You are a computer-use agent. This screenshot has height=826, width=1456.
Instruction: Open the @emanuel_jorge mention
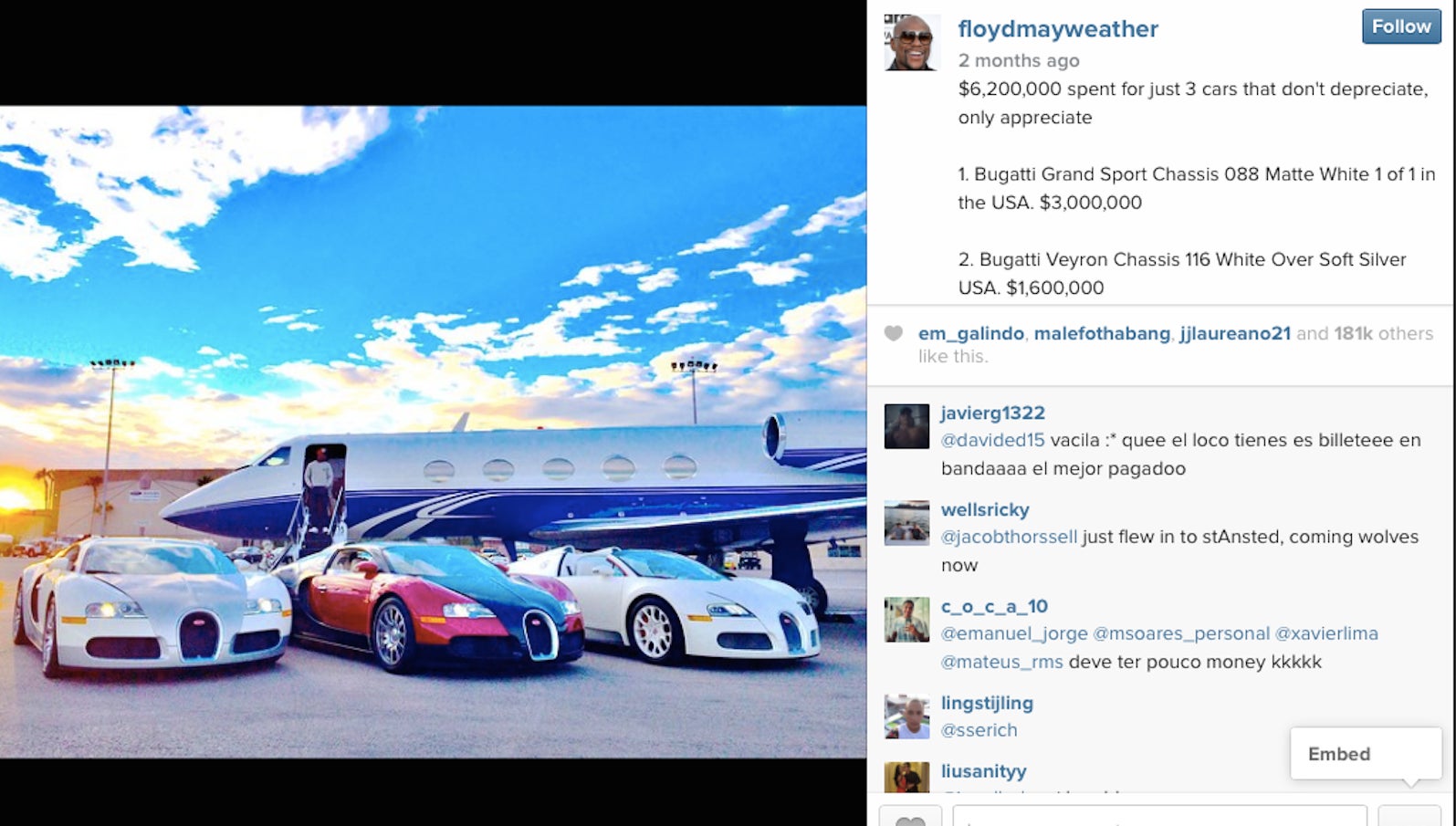click(x=1014, y=633)
